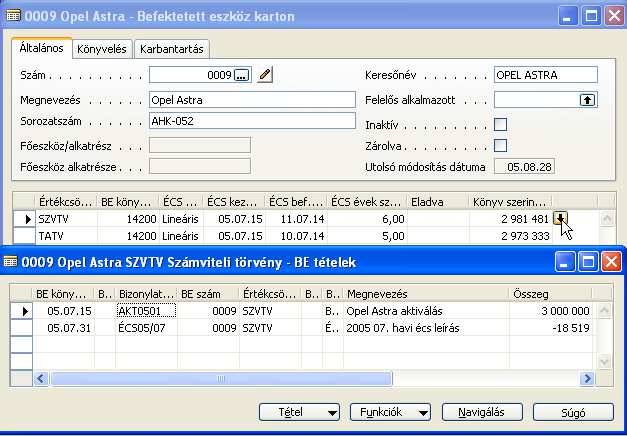Click the AKT0501 document number cell
The height and width of the screenshot is (436, 627).
[146, 311]
